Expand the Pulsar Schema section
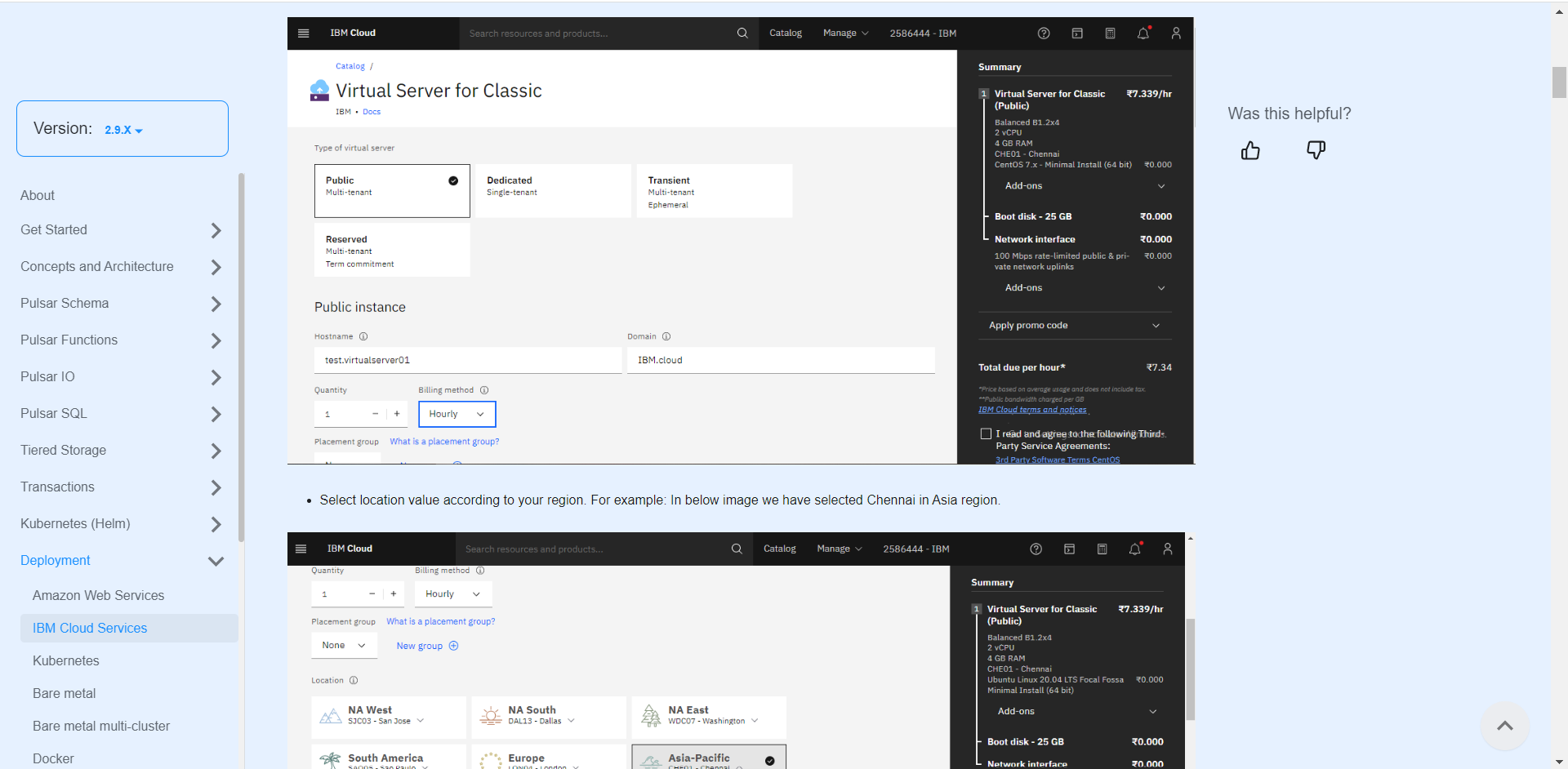This screenshot has height=769, width=1568. coord(216,304)
